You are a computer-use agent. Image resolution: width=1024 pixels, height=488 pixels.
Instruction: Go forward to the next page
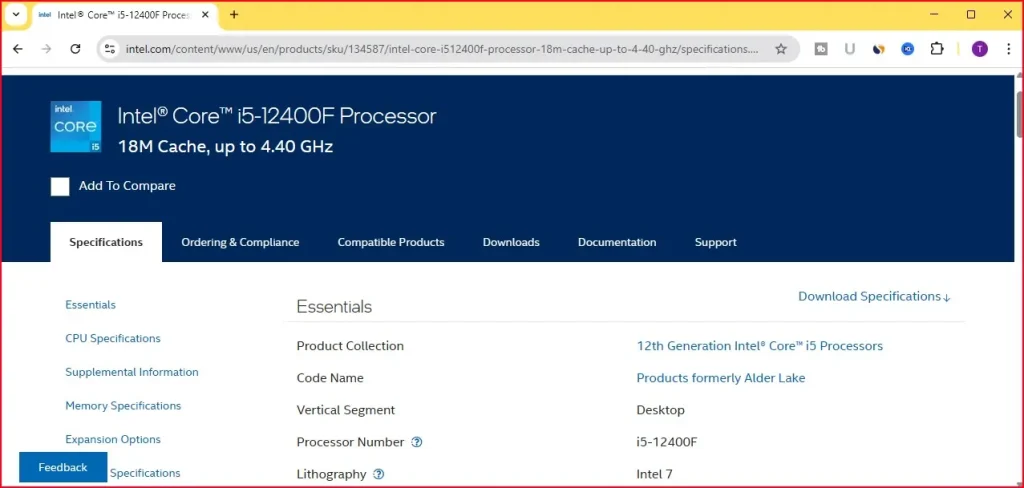click(x=46, y=49)
